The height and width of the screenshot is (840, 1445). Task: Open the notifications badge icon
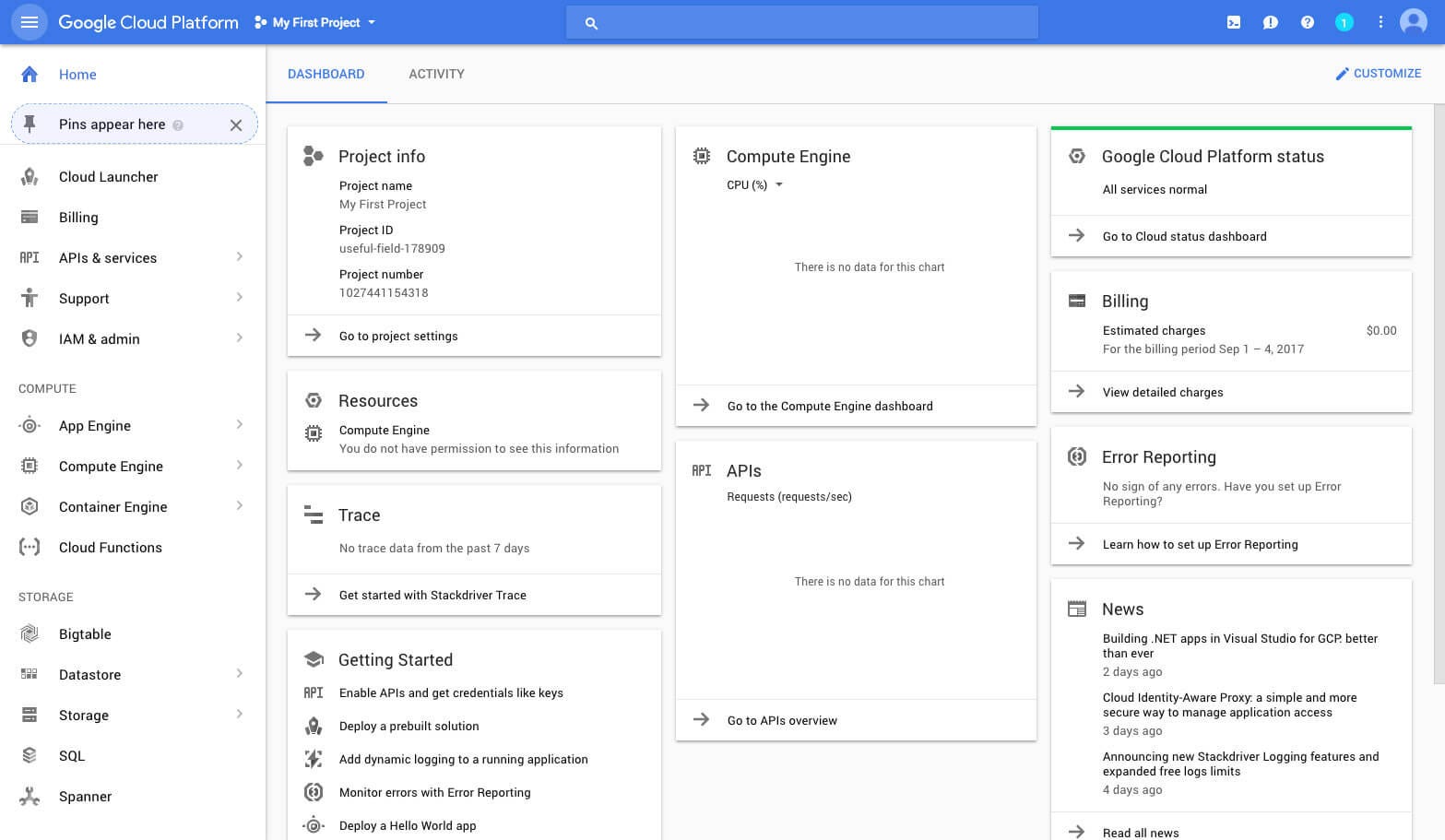coord(1344,22)
